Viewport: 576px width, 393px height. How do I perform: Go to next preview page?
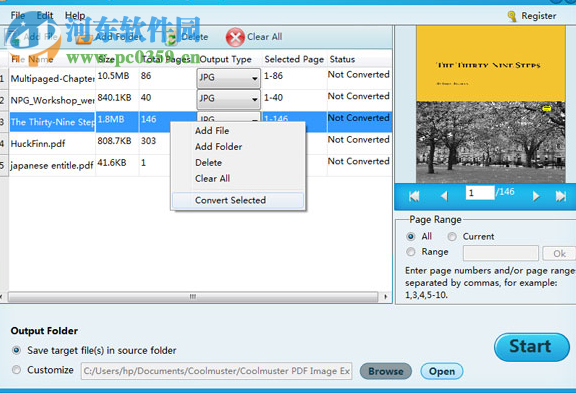pos(536,196)
